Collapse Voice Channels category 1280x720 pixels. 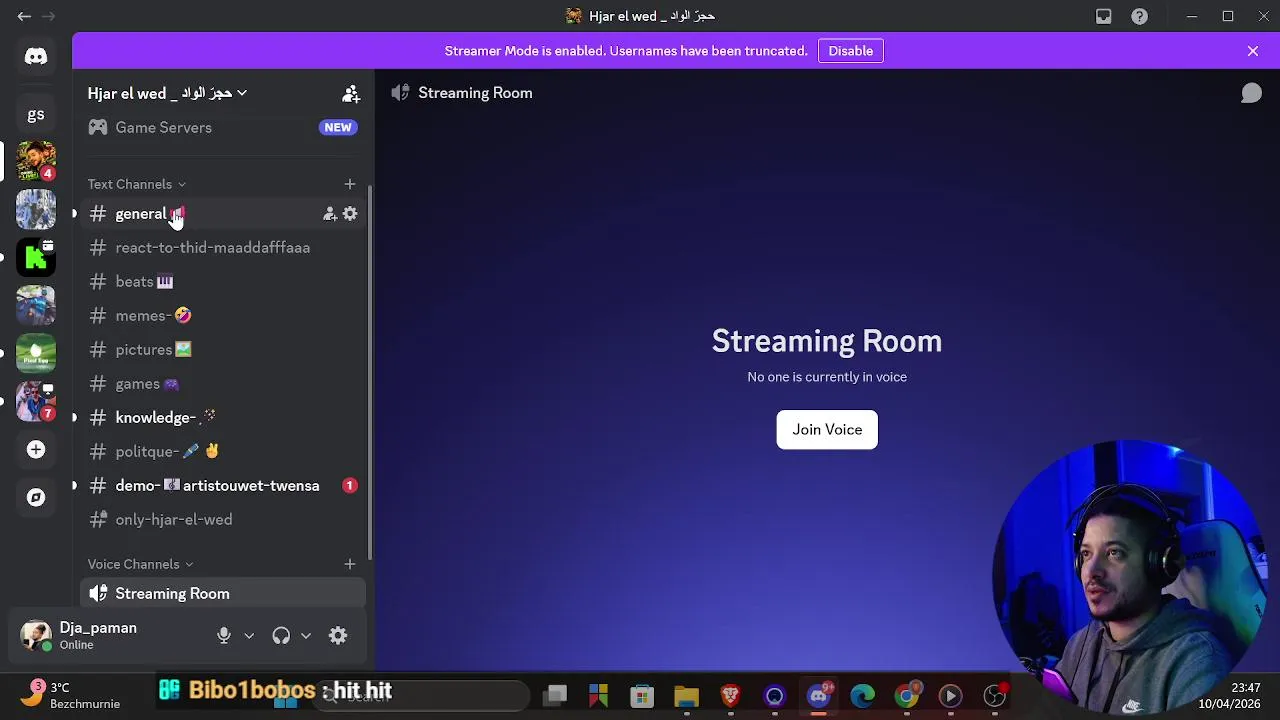(x=141, y=564)
